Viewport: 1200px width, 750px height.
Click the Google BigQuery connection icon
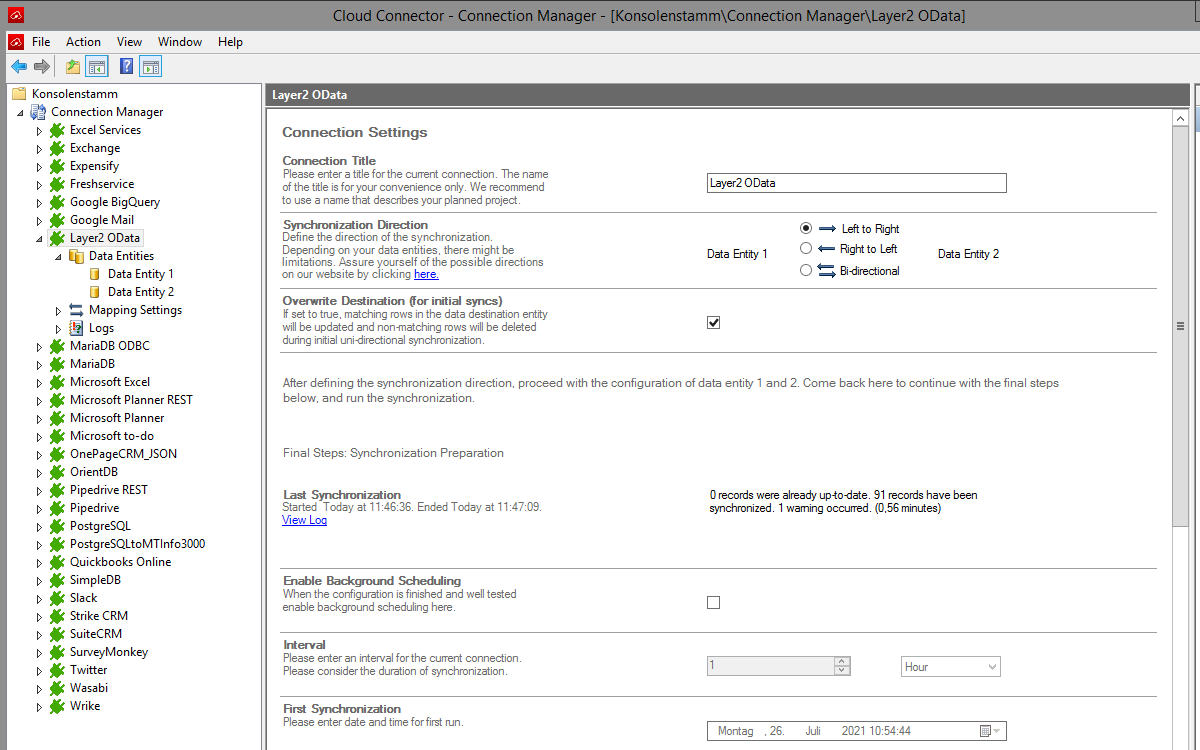(x=57, y=202)
